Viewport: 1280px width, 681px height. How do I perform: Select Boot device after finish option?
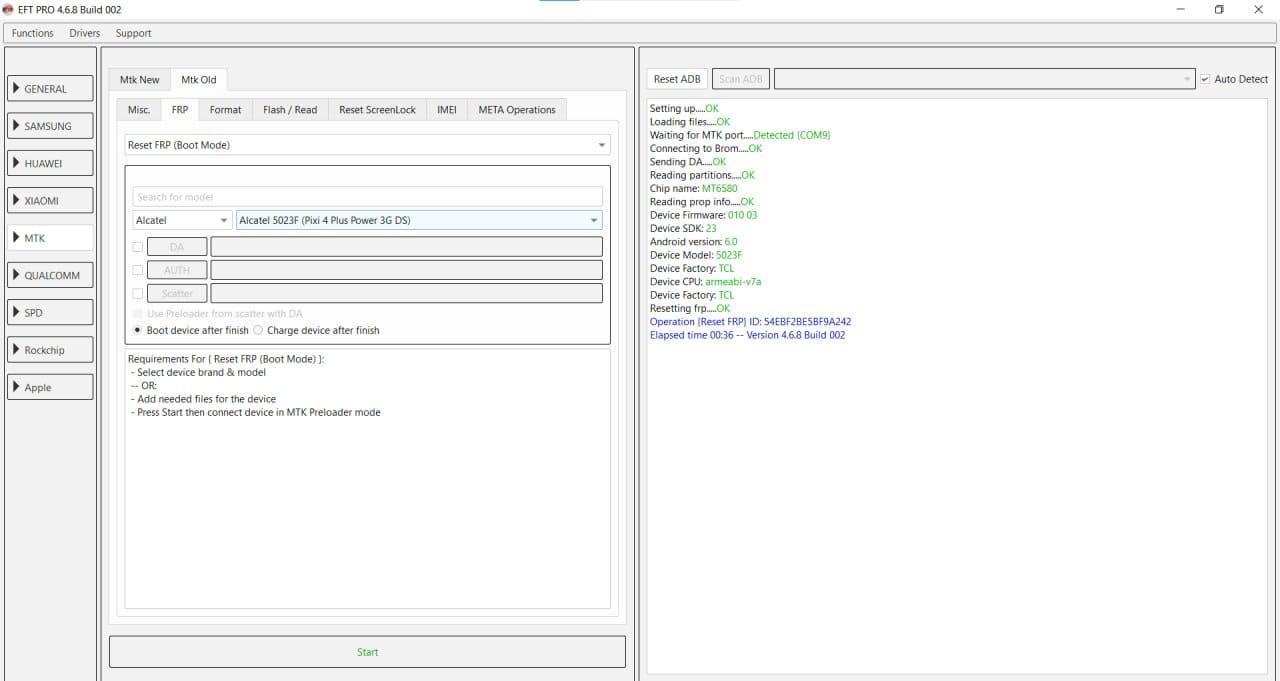[x=138, y=330]
